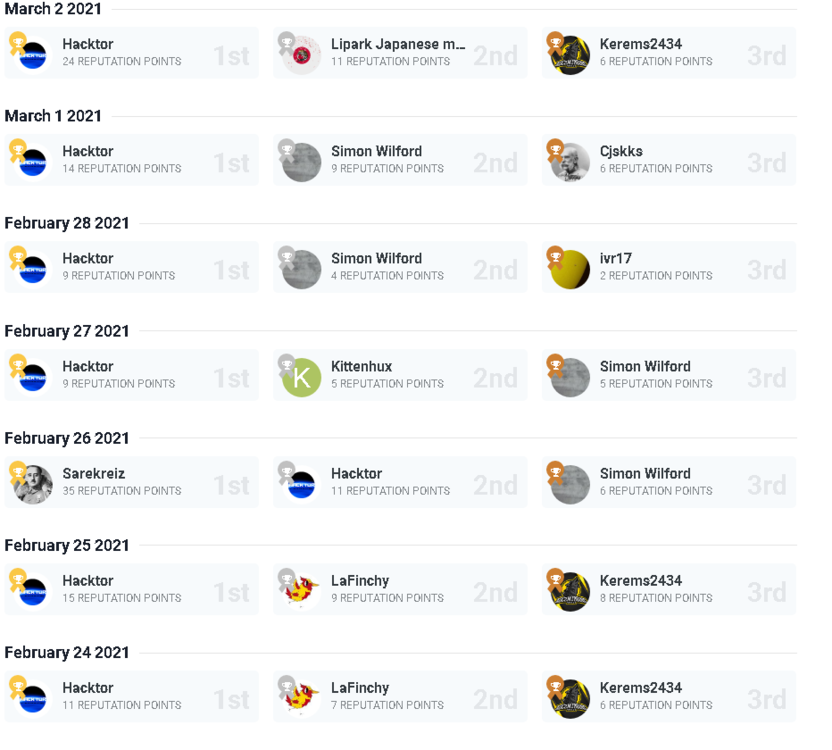Viewport: 832px width, 750px height.
Task: Select Cjskks portrait avatar on March 1
Action: coord(570,162)
